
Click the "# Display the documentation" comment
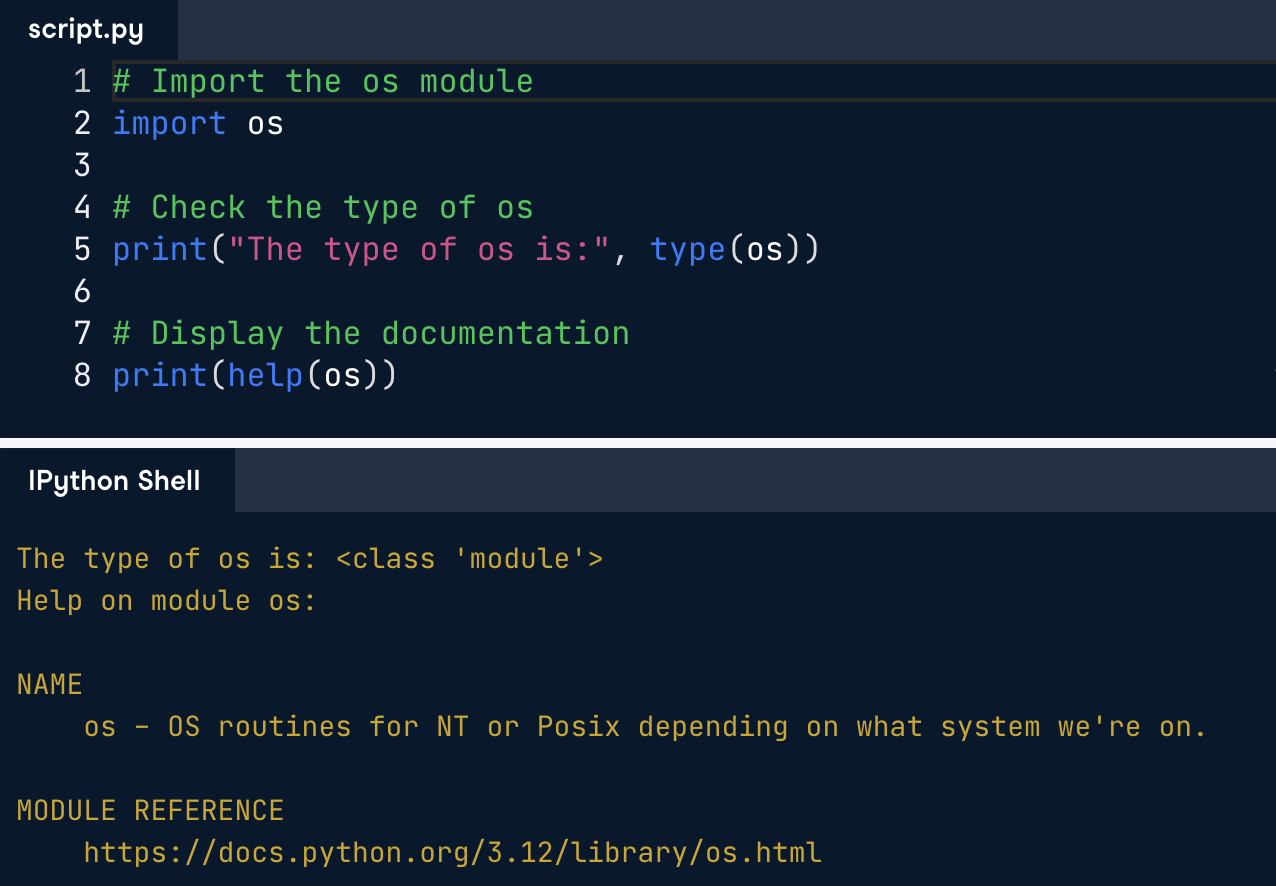coord(371,333)
